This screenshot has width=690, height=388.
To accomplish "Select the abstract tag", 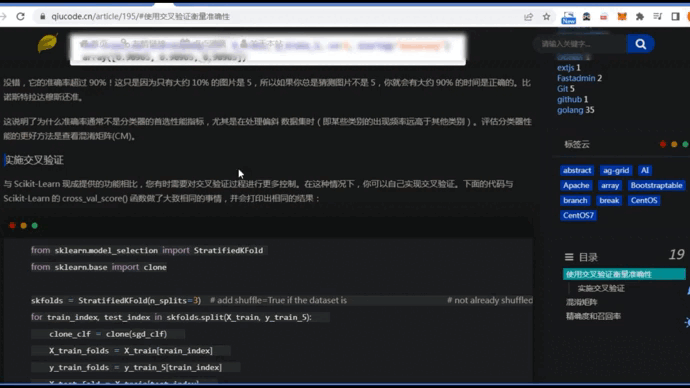I will pos(577,170).
